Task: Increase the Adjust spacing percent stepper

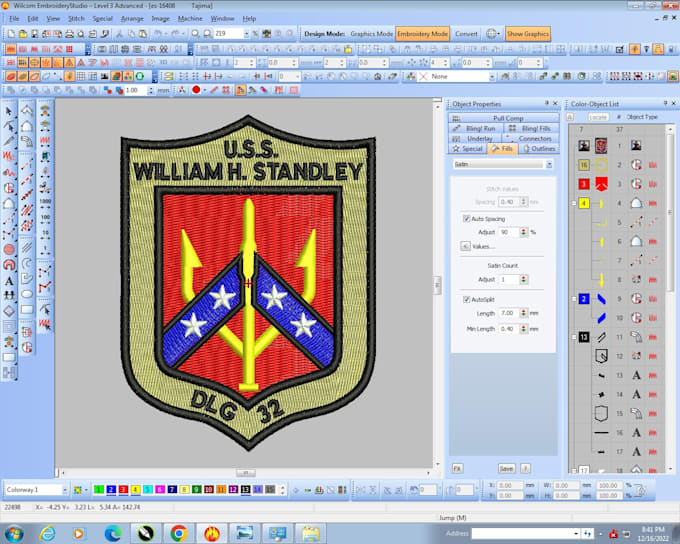Action: 524,230
